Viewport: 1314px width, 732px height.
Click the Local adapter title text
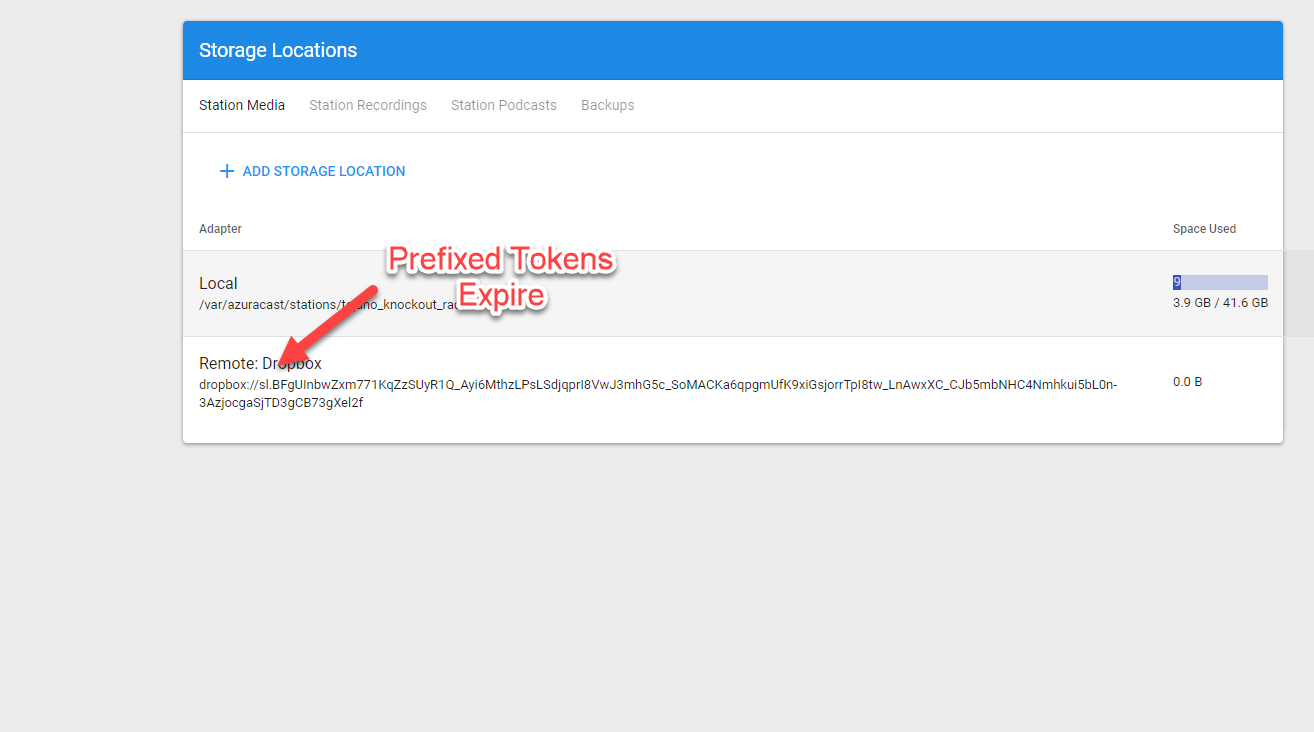218,283
